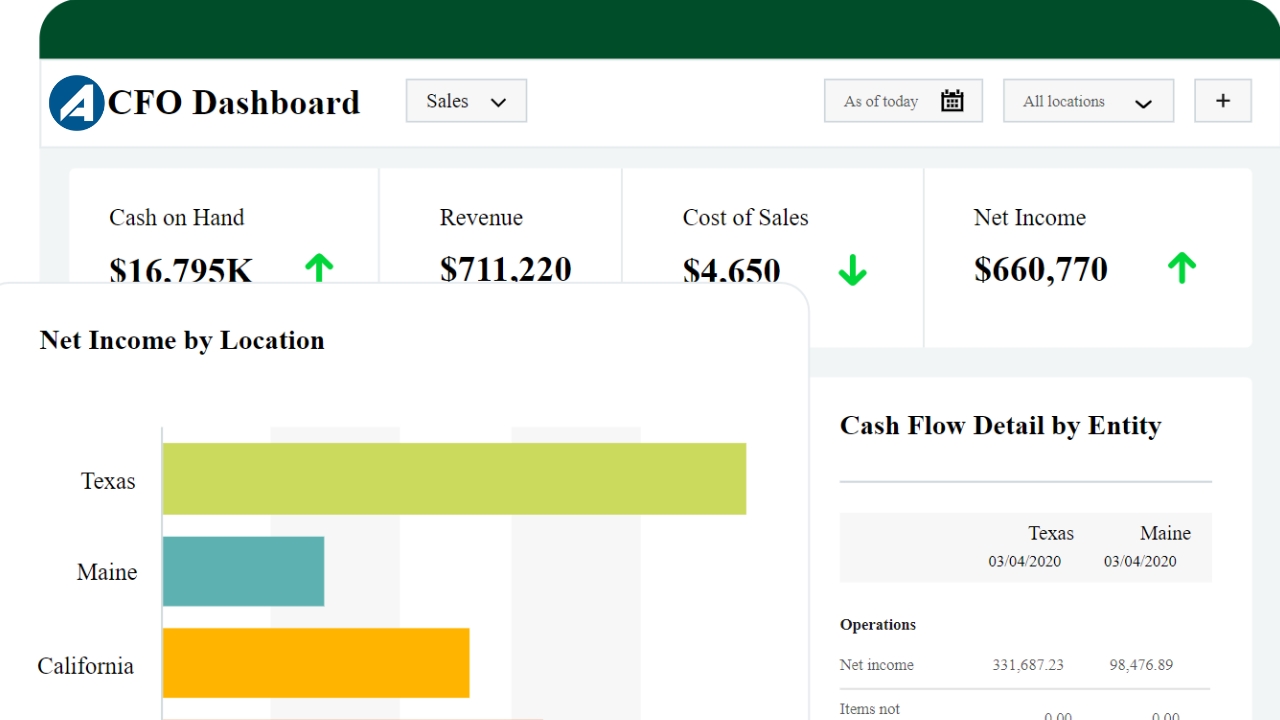
Task: Click the green up arrow beside Net Income
Action: [x=1182, y=268]
